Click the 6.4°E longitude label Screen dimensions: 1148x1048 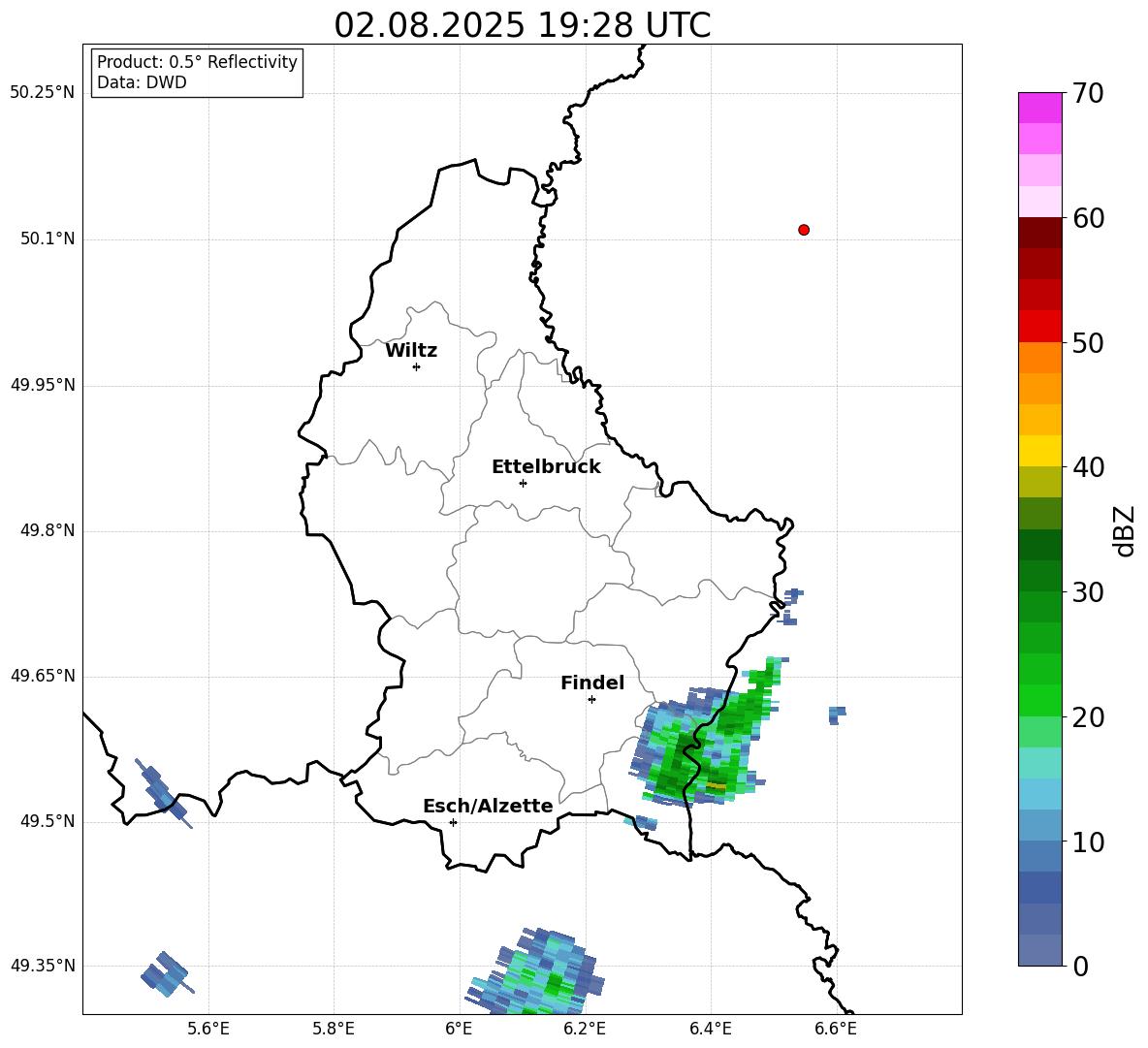click(710, 1029)
